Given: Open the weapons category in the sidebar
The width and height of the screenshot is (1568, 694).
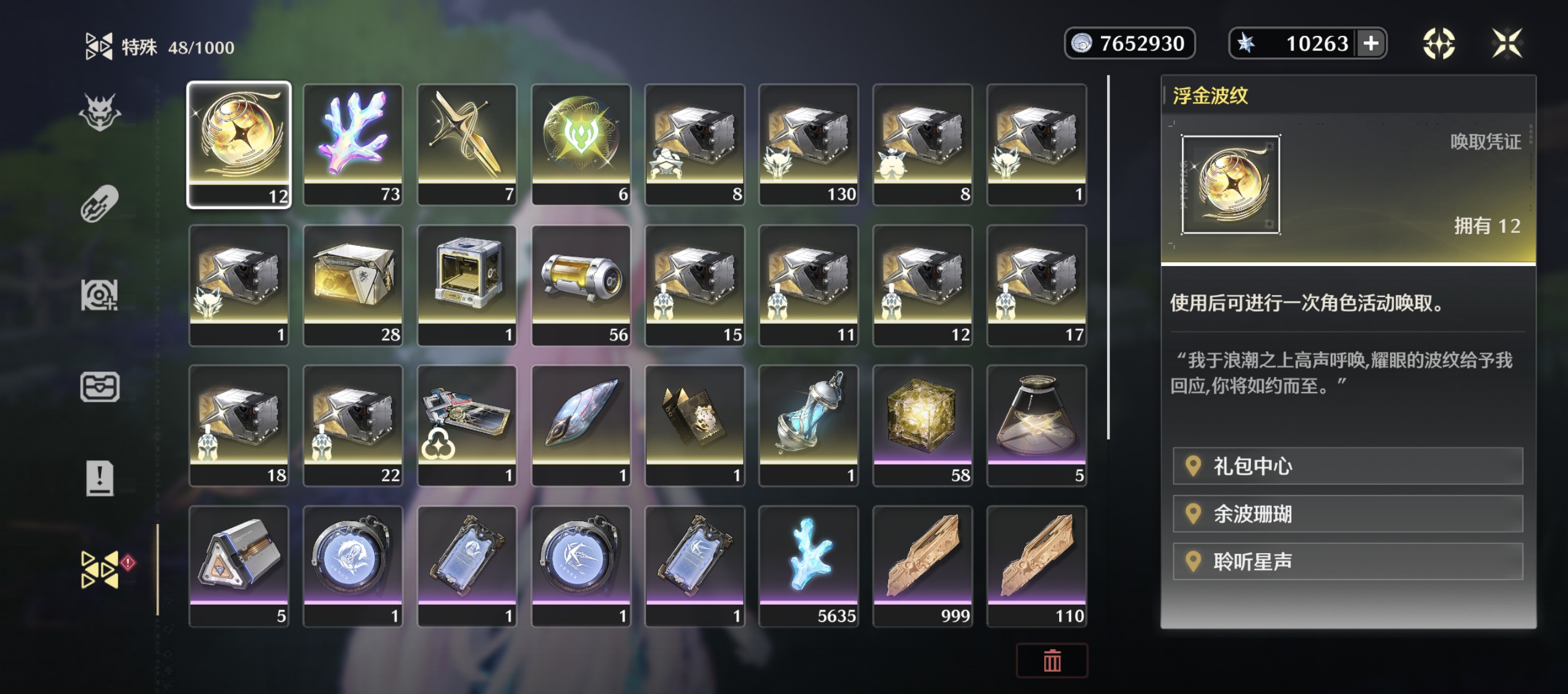Looking at the screenshot, I should click(100, 203).
